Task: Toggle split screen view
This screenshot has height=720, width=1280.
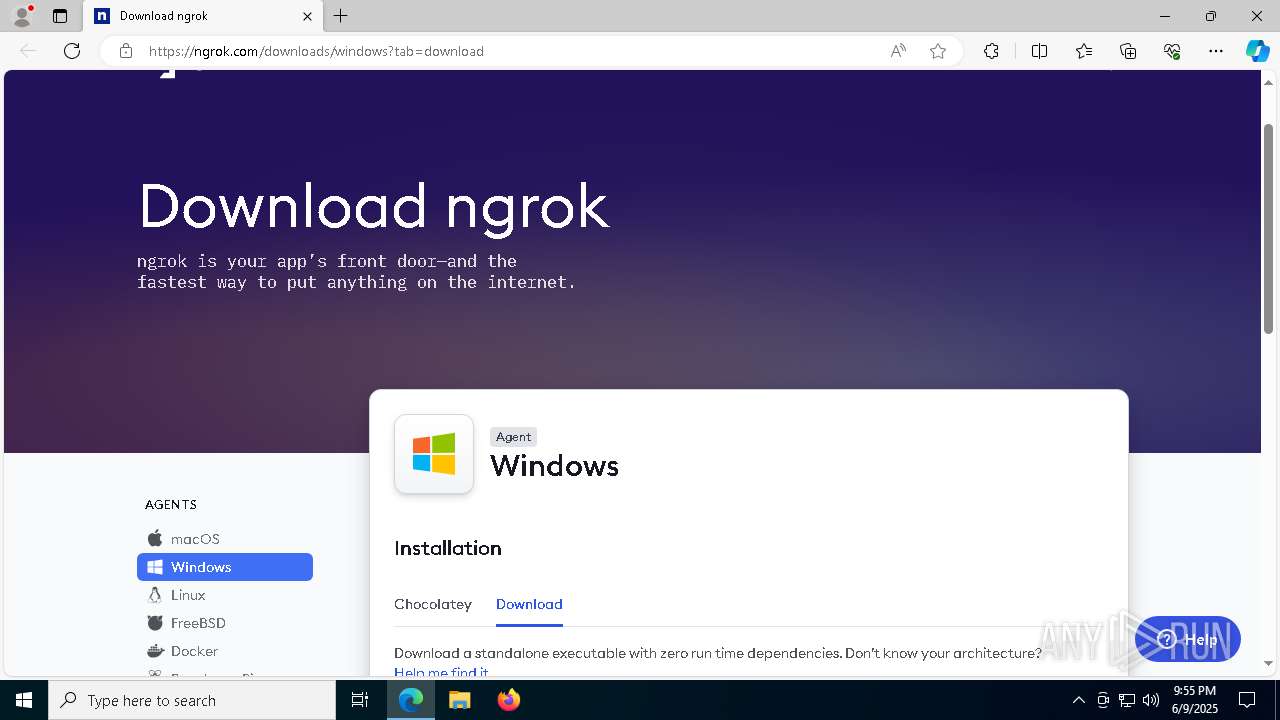Action: (1039, 51)
